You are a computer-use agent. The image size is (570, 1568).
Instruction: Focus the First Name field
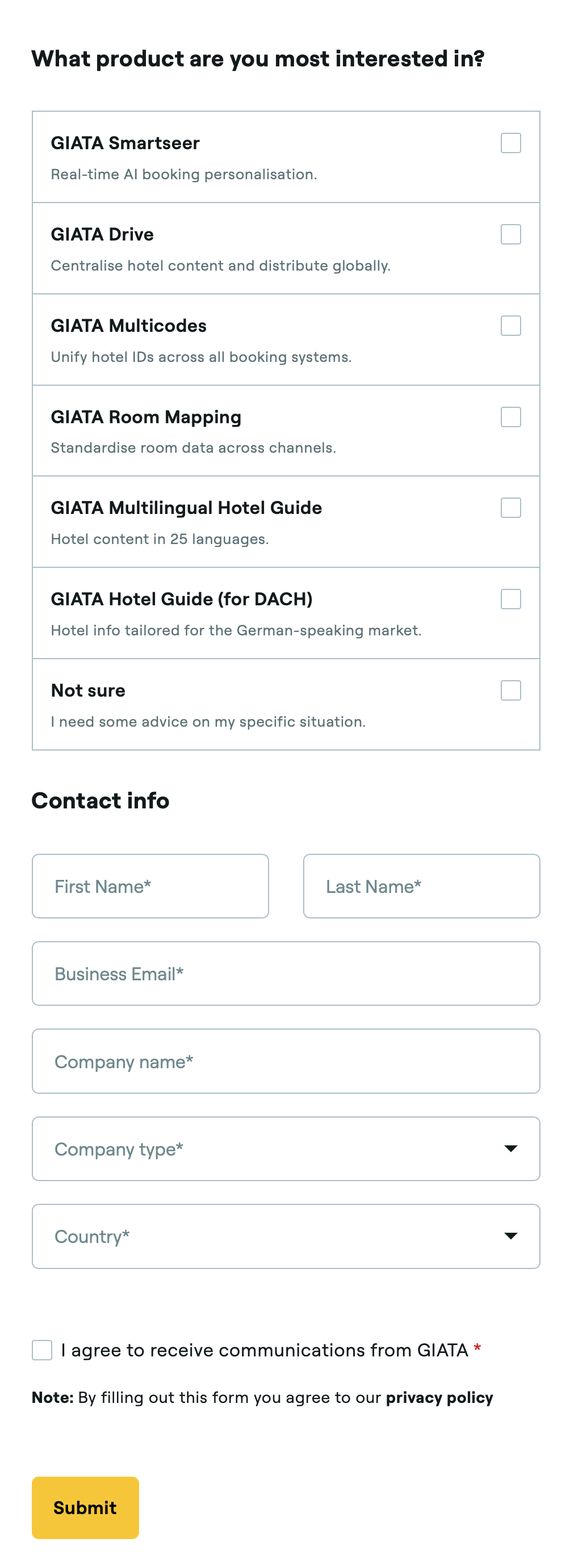click(150, 886)
